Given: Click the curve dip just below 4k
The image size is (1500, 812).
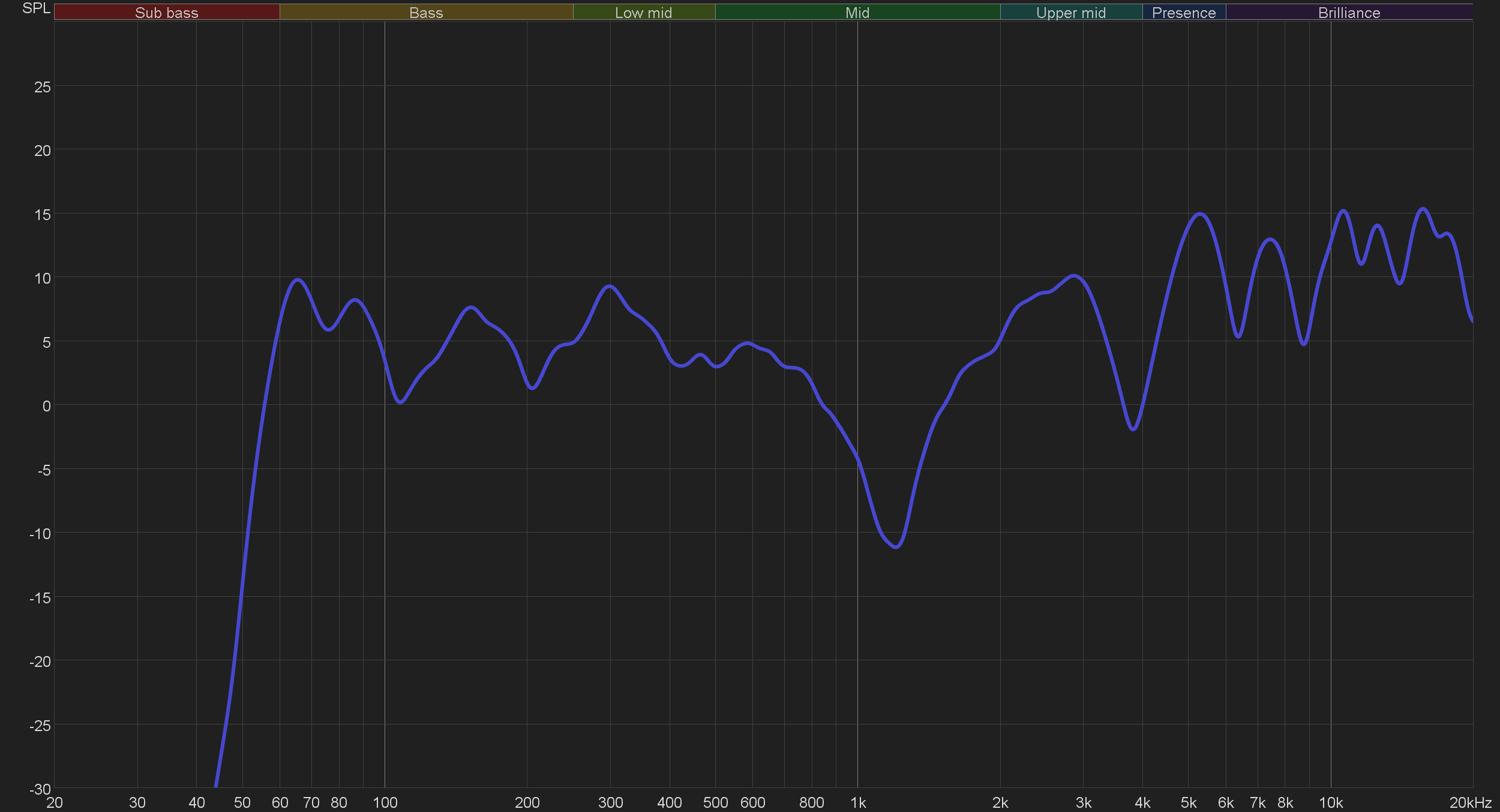Looking at the screenshot, I should (x=1133, y=429).
